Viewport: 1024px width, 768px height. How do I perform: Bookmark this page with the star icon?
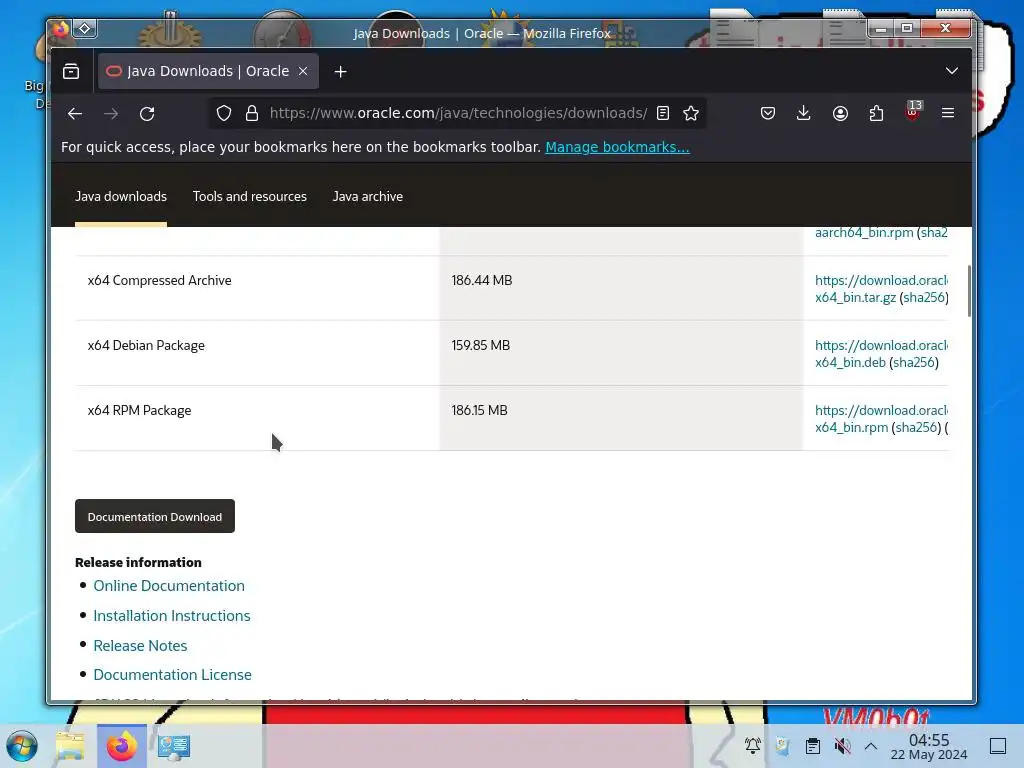[x=691, y=114]
